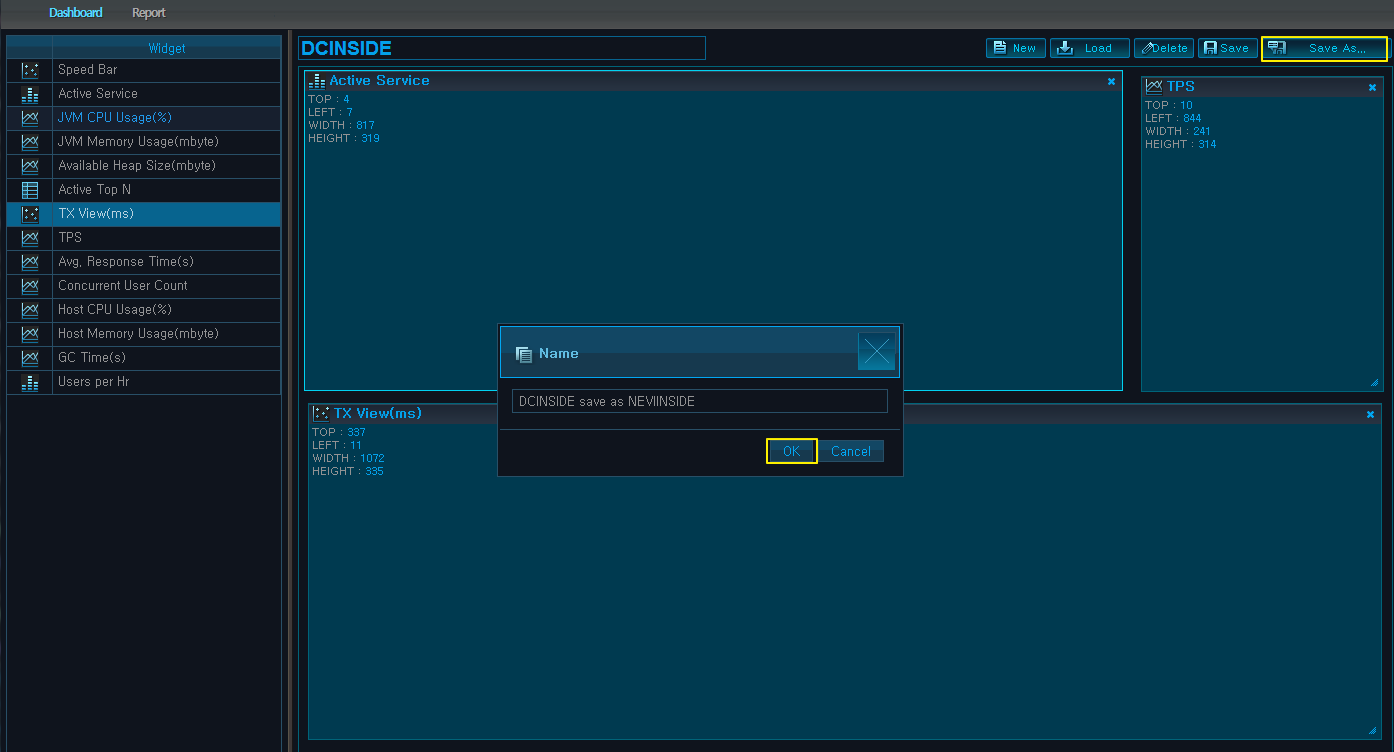The height and width of the screenshot is (752, 1394).
Task: Select Available Heap Size(mbyte) widget row
Action: pos(144,166)
